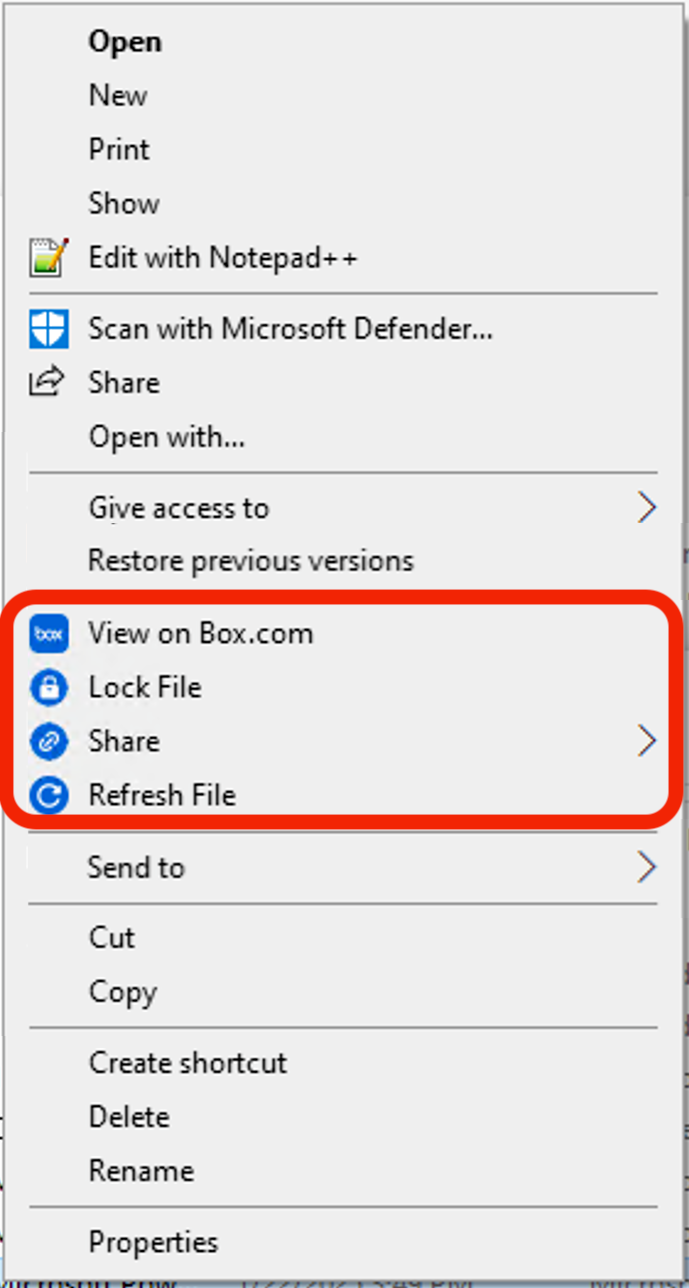Click the Microsoft Defender shield icon
The width and height of the screenshot is (689, 1288).
pos(48,328)
